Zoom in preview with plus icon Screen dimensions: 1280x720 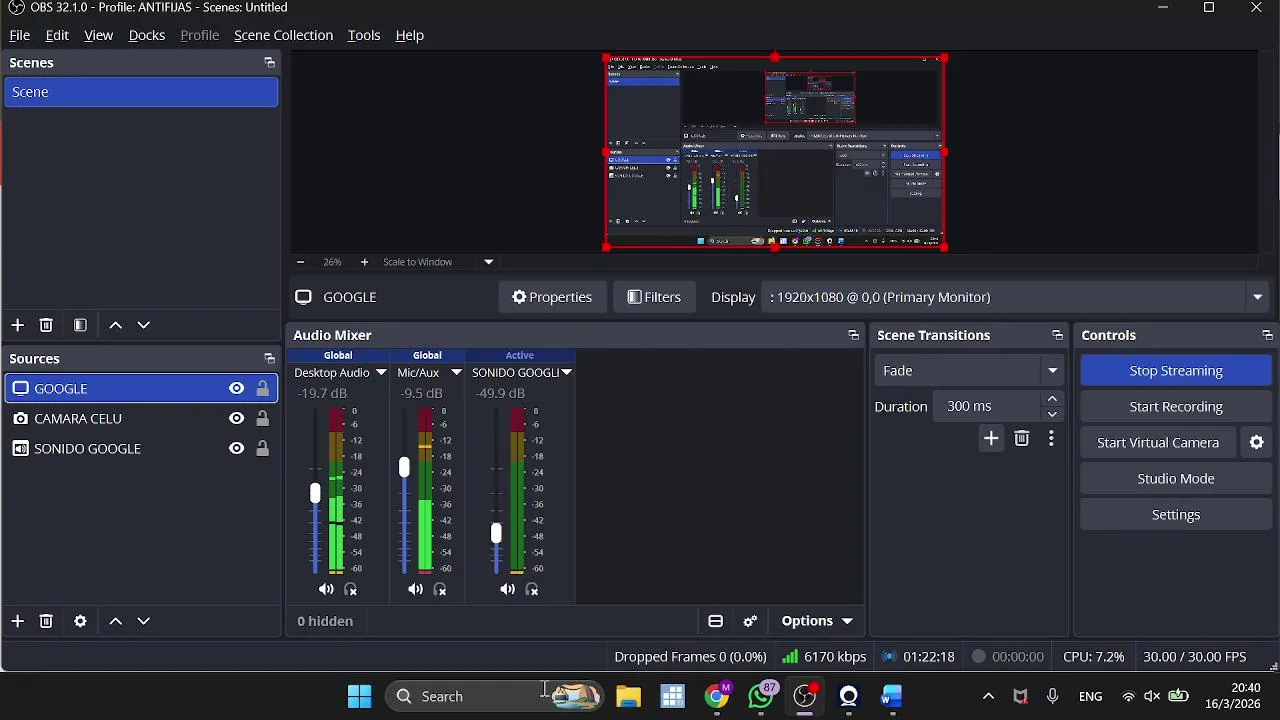point(364,262)
